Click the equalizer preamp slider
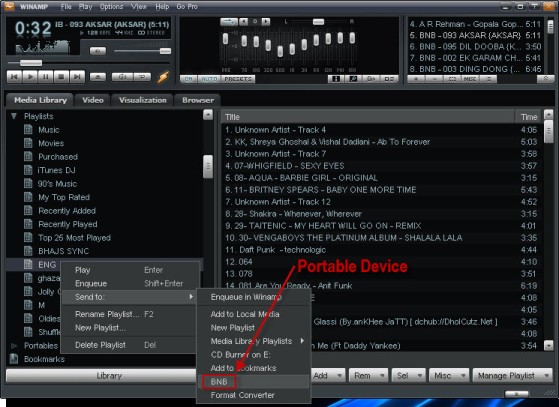 pos(225,39)
